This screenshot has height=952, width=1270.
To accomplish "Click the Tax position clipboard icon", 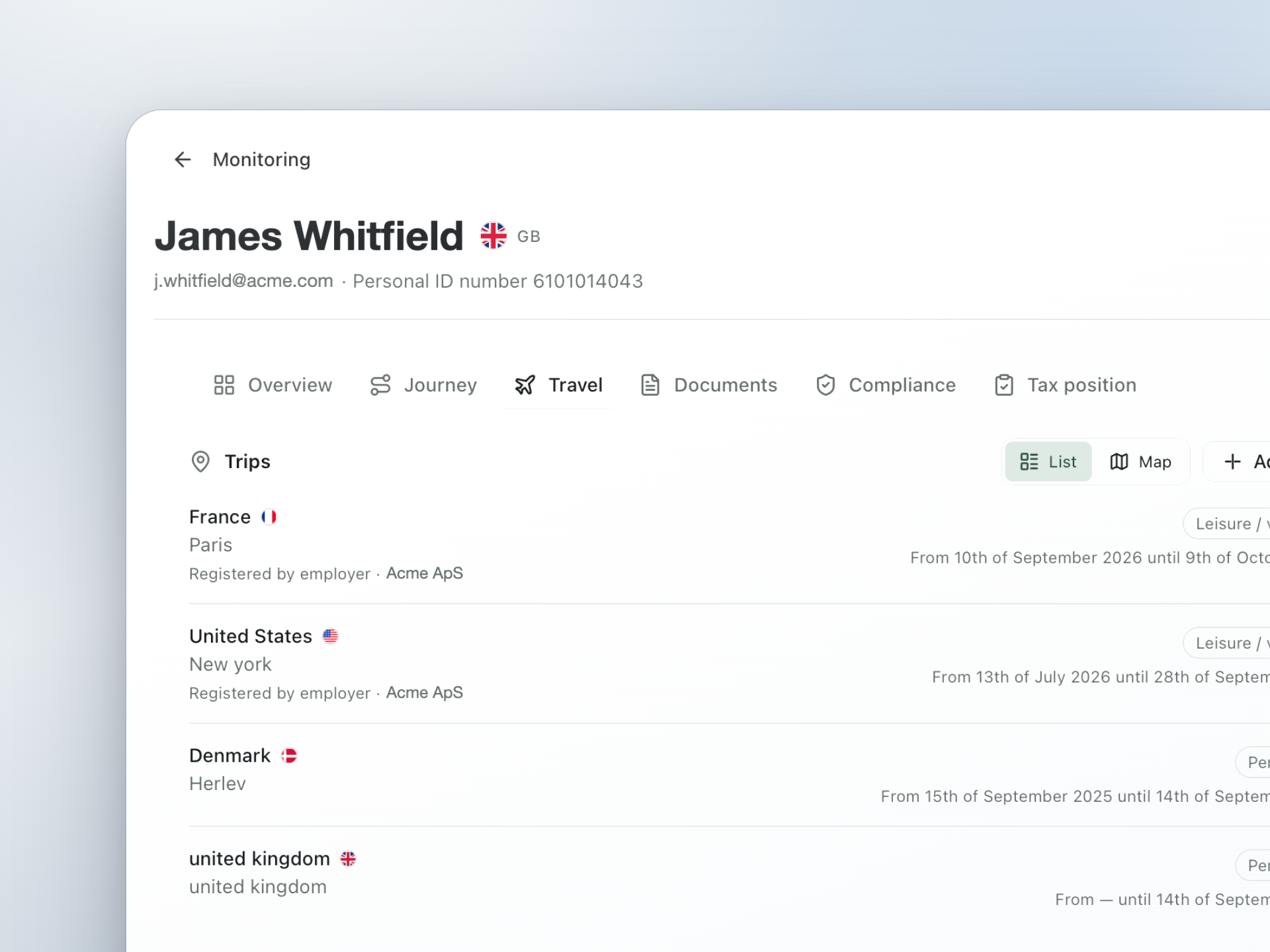I will pyautogui.click(x=1004, y=385).
